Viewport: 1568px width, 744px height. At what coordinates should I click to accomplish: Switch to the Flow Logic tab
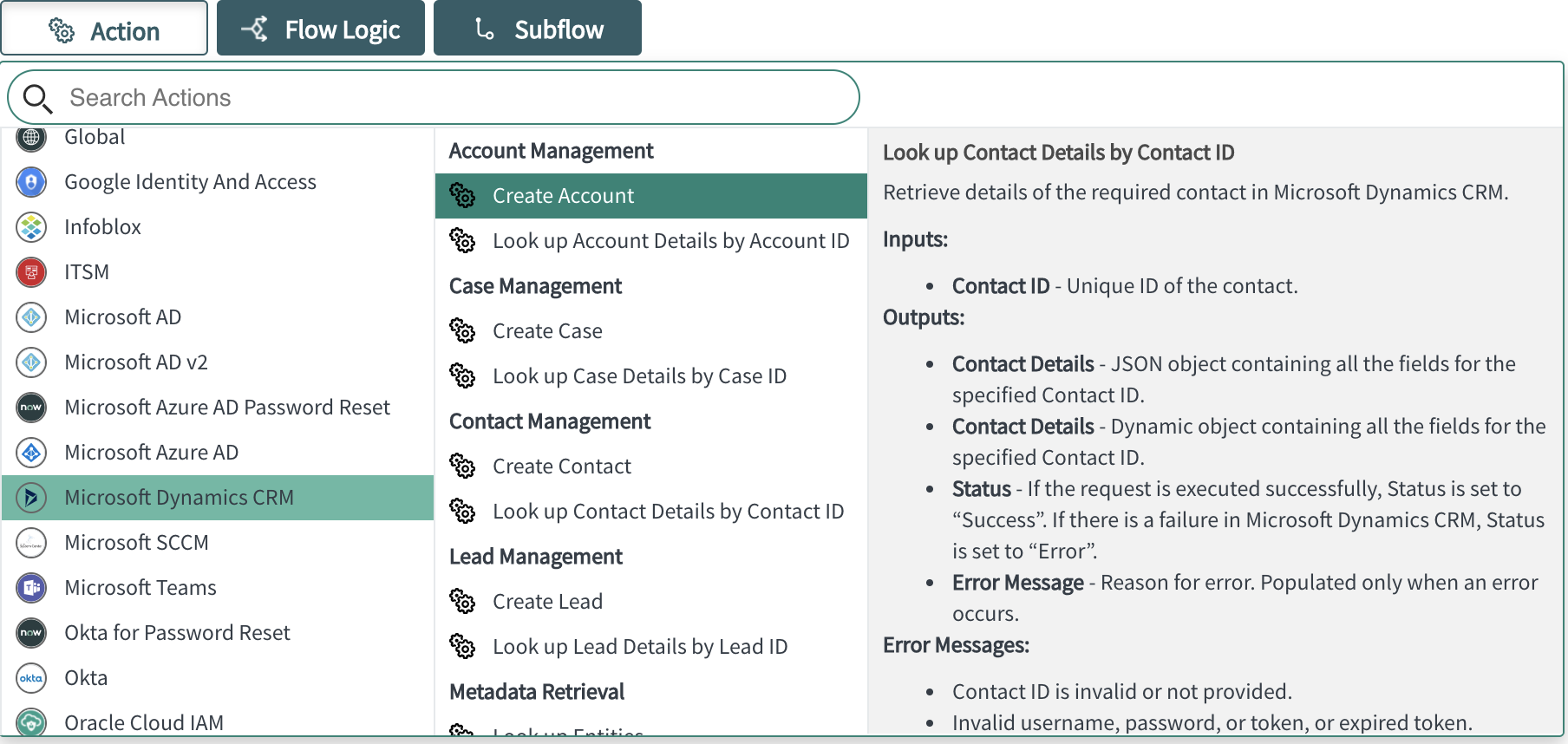(321, 29)
